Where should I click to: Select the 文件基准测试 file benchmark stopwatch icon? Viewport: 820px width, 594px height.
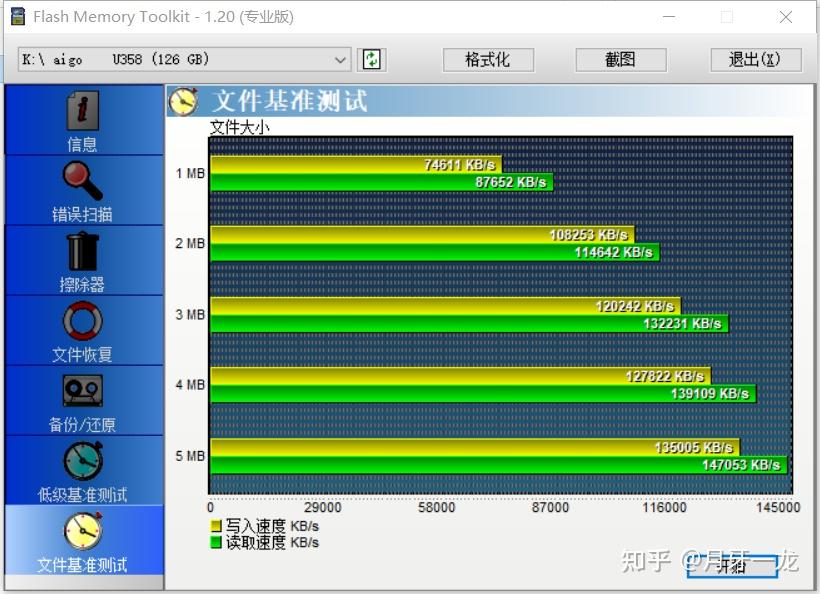(82, 533)
